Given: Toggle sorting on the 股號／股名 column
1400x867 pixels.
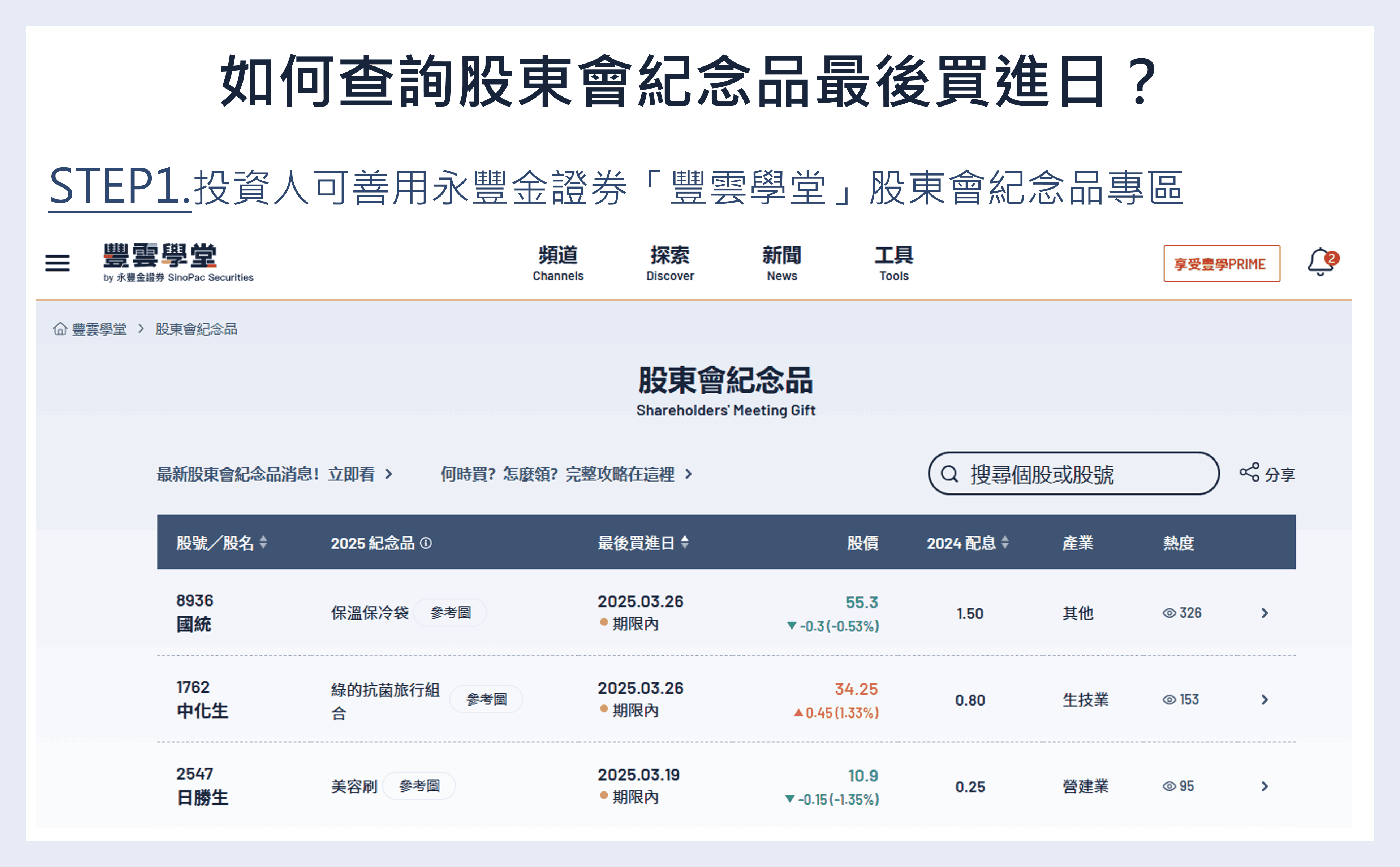Looking at the screenshot, I should (x=264, y=544).
